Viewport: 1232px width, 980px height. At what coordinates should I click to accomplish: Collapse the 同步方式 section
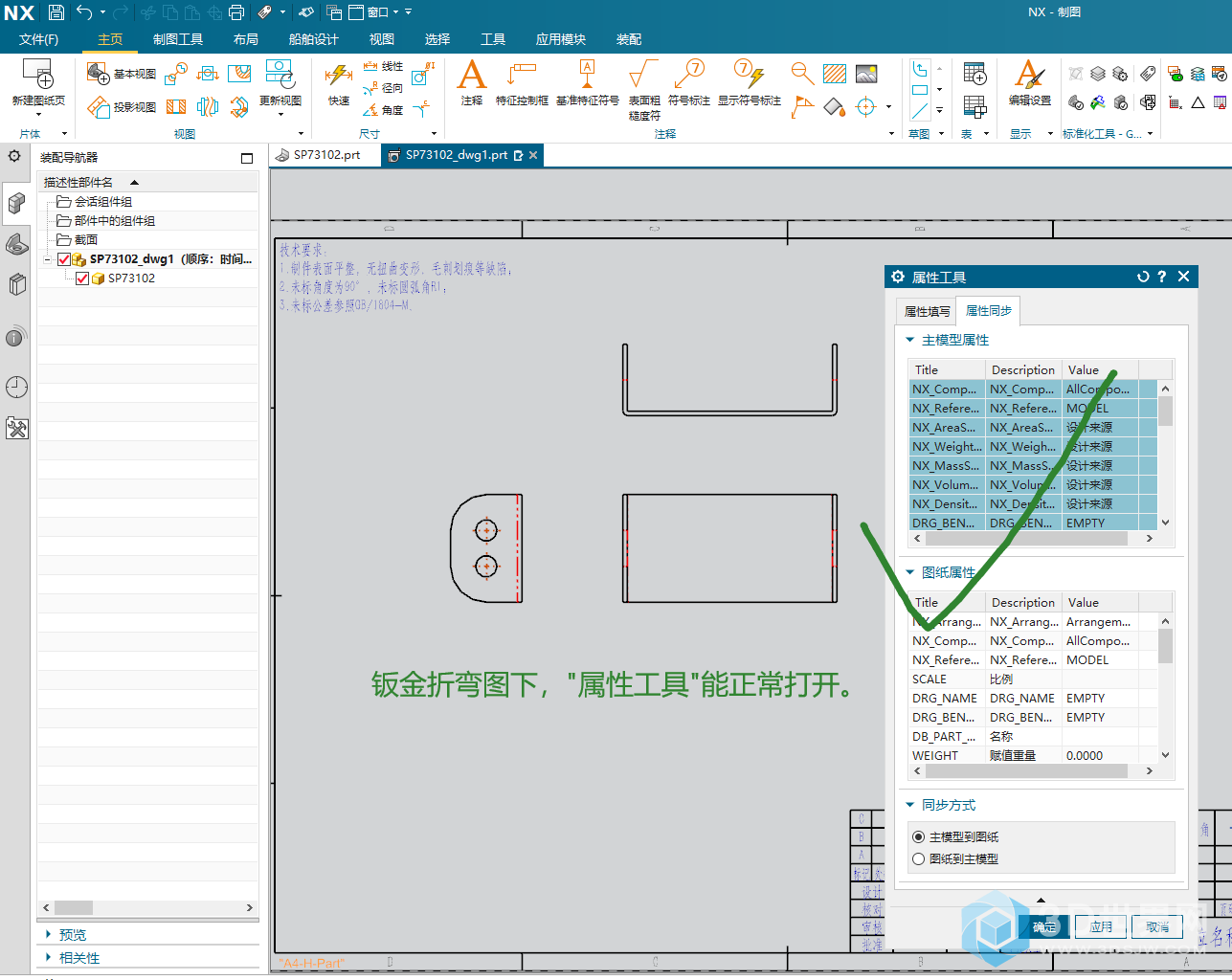[910, 805]
